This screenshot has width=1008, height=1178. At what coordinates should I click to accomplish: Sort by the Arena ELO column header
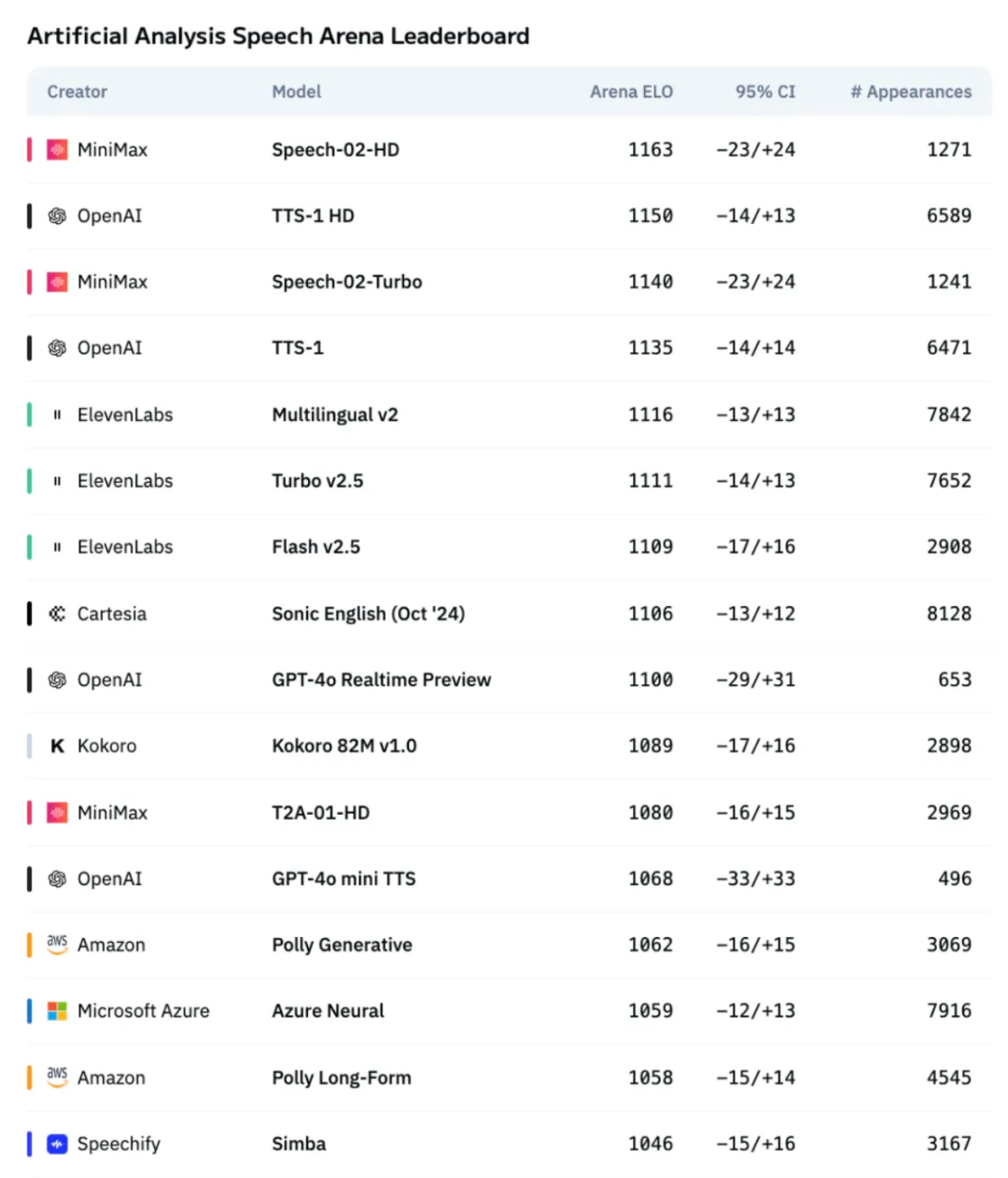pyautogui.click(x=631, y=91)
